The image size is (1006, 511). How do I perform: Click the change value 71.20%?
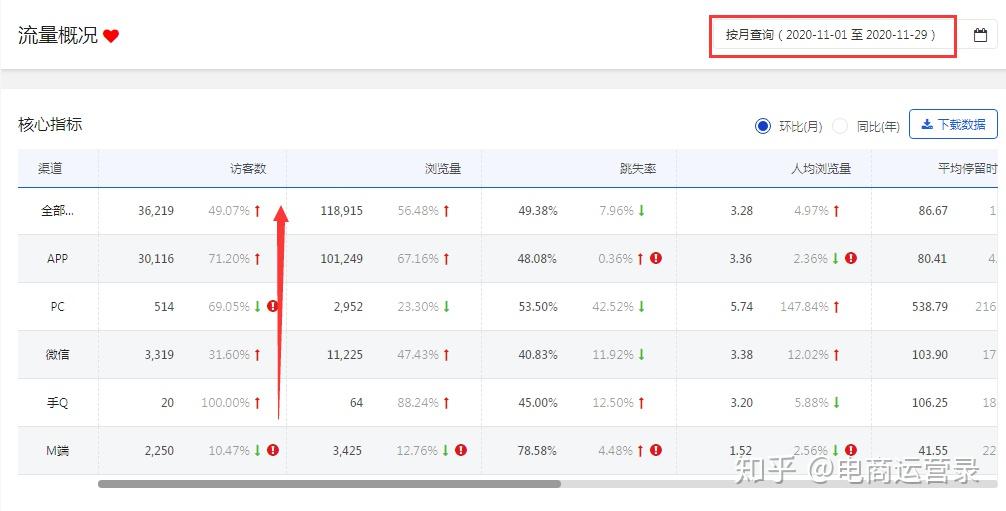click(x=229, y=259)
